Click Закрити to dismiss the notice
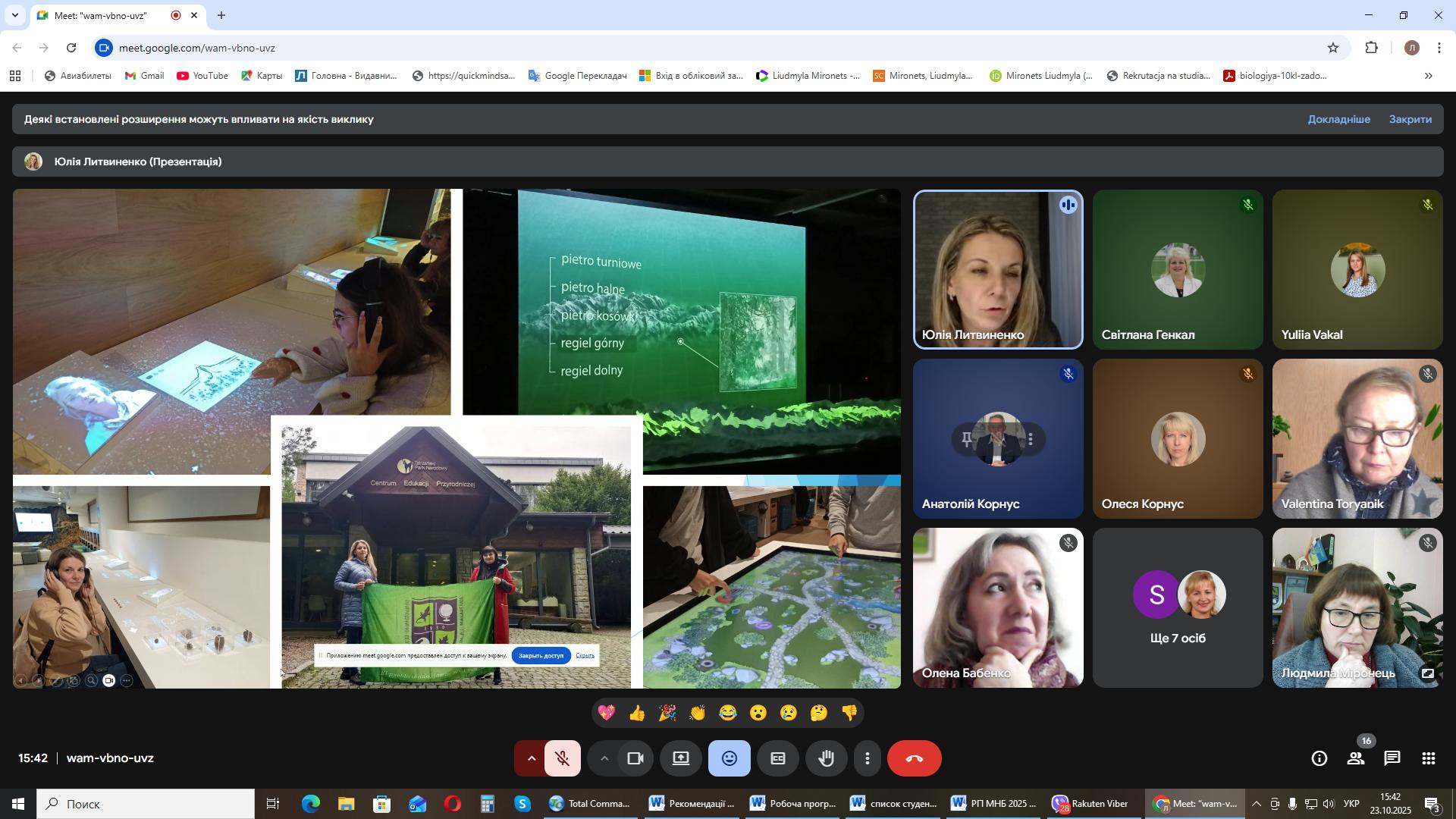Viewport: 1456px width, 819px height. [x=1410, y=119]
